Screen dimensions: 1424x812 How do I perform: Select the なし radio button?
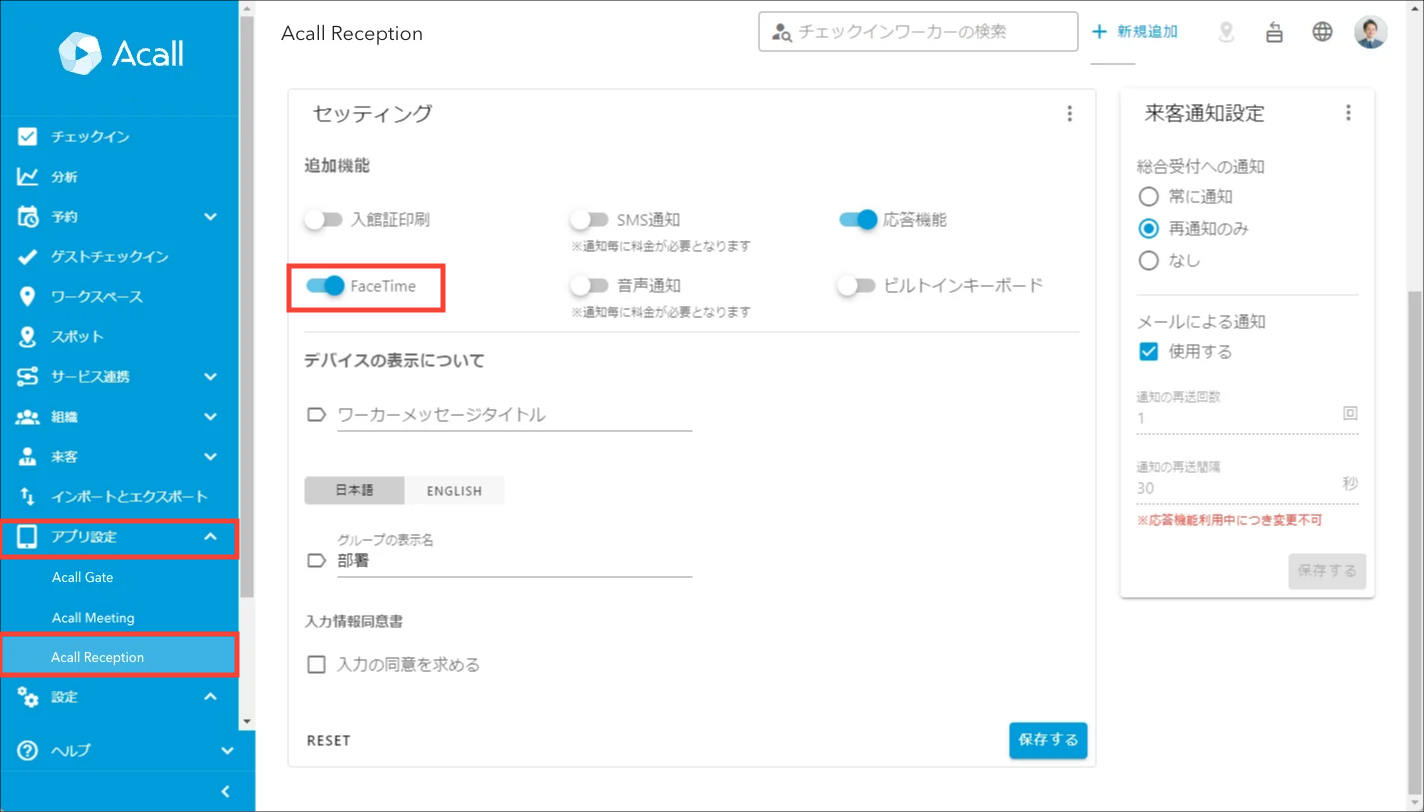tap(1149, 261)
